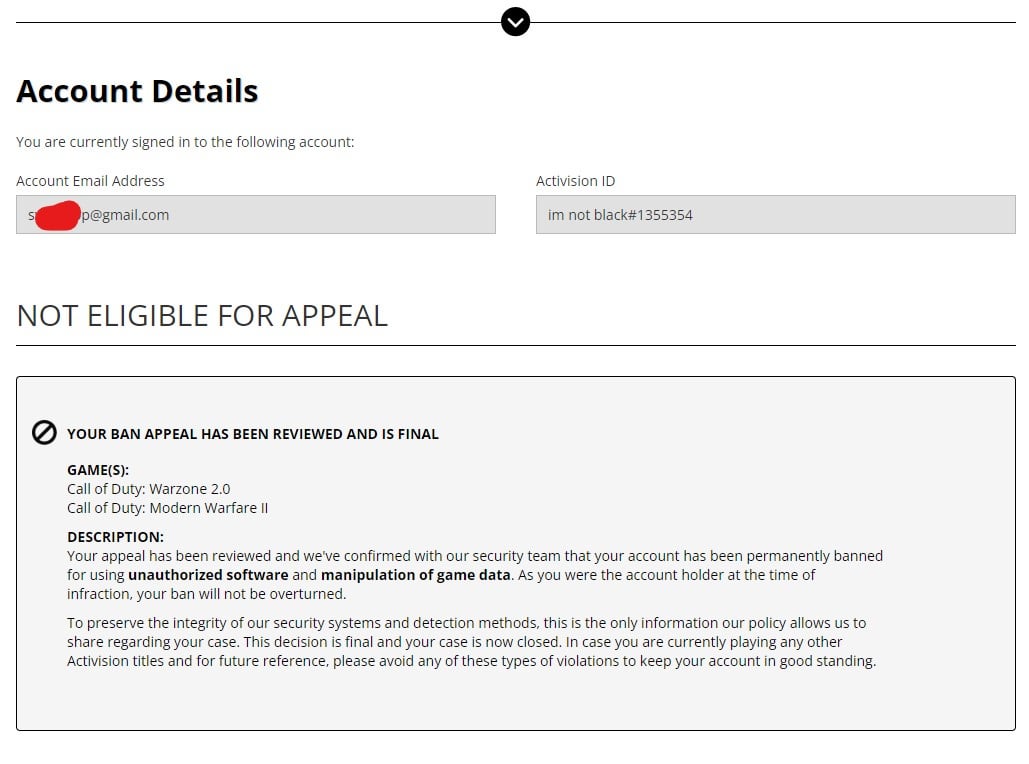Click the "DESCRIPTION:" label
Screen dimensions: 1029x764
[115, 537]
